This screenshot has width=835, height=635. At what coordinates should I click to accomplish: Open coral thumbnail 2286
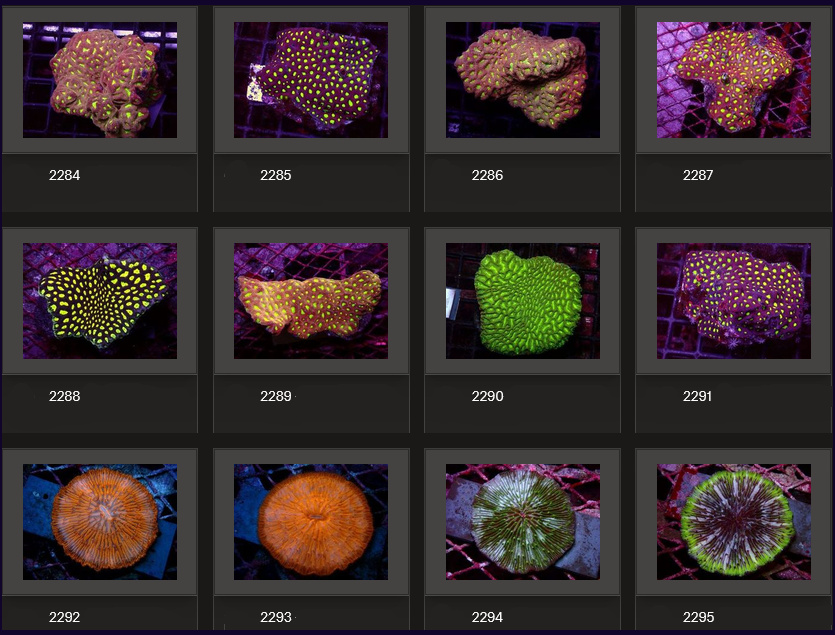[x=522, y=80]
